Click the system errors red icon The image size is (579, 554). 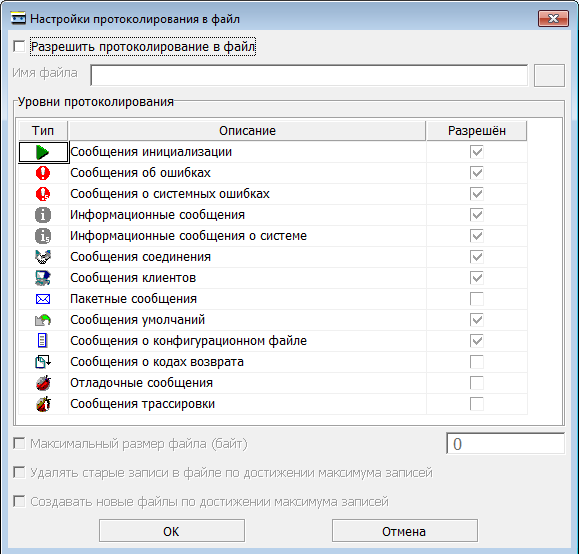43,194
